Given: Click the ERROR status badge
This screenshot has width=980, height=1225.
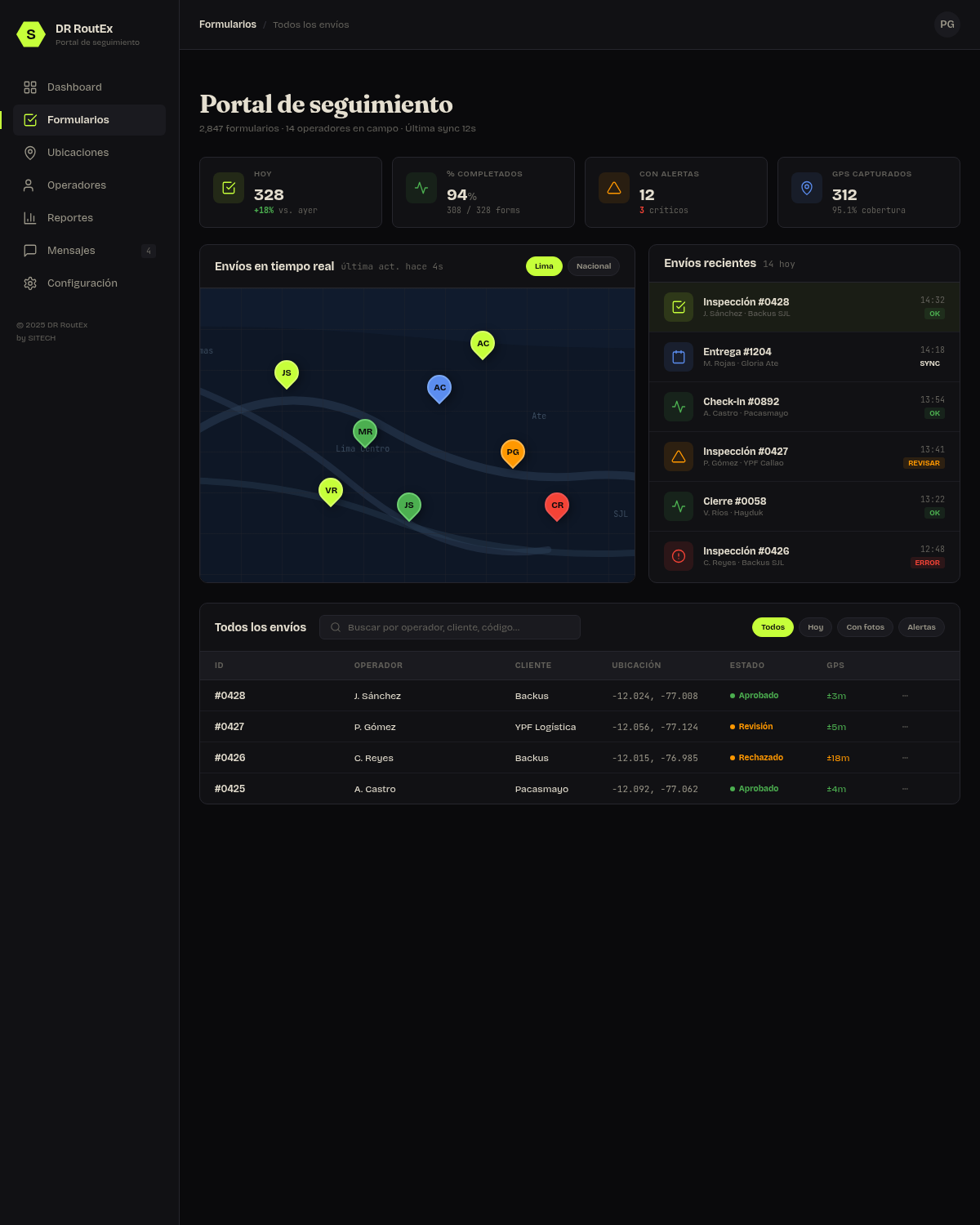Looking at the screenshot, I should (927, 563).
